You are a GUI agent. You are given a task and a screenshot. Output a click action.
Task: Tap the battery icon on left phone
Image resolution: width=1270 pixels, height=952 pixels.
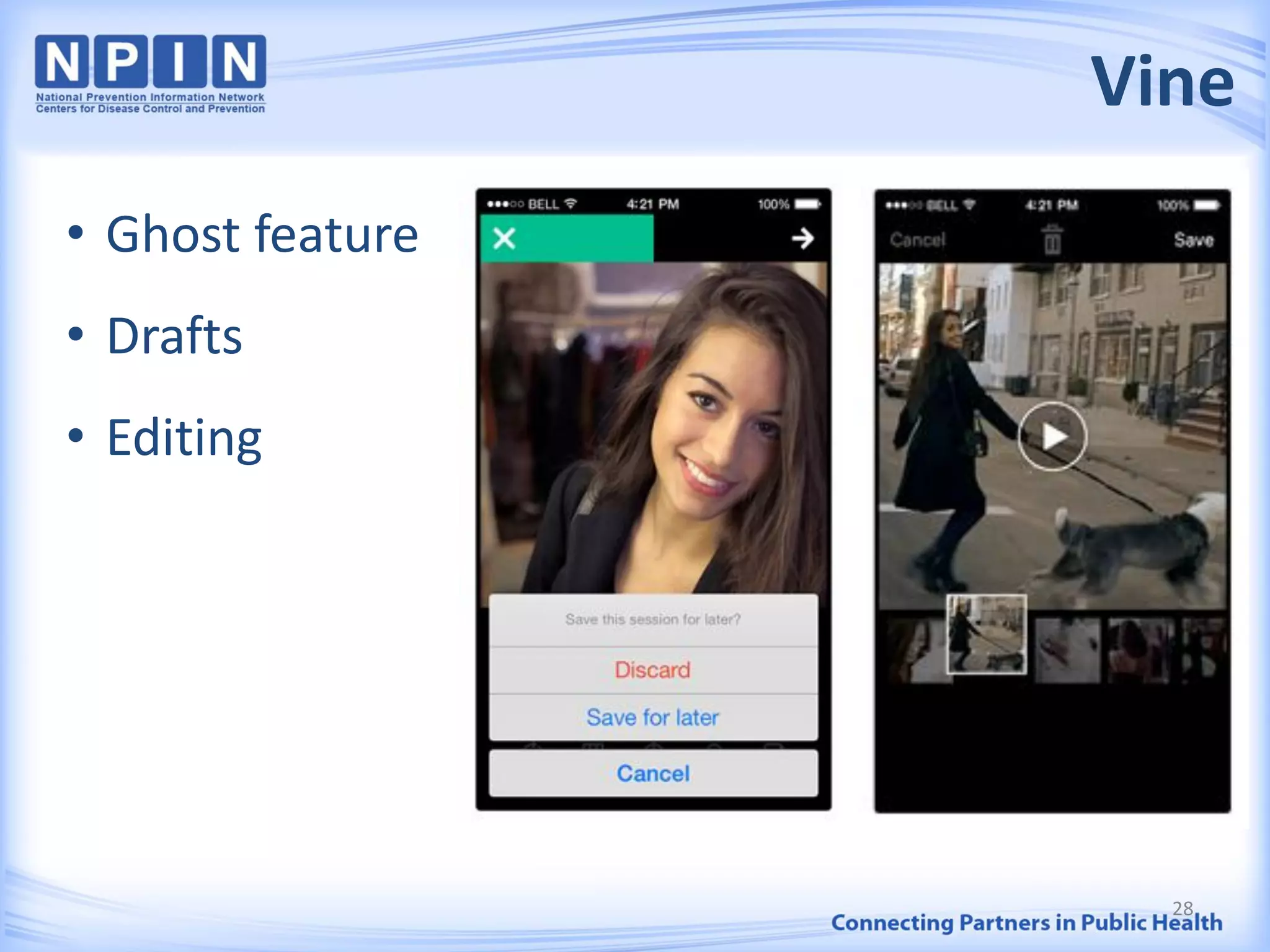point(807,204)
